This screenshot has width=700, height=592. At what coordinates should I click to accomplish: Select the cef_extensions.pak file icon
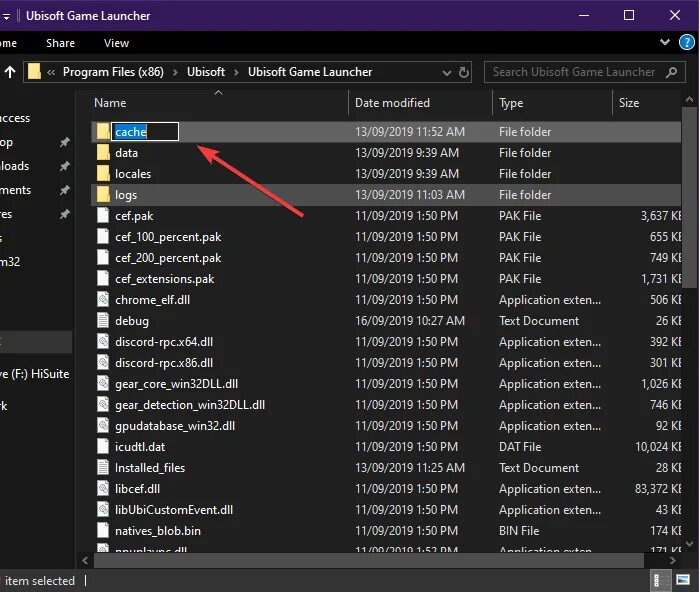coord(103,279)
